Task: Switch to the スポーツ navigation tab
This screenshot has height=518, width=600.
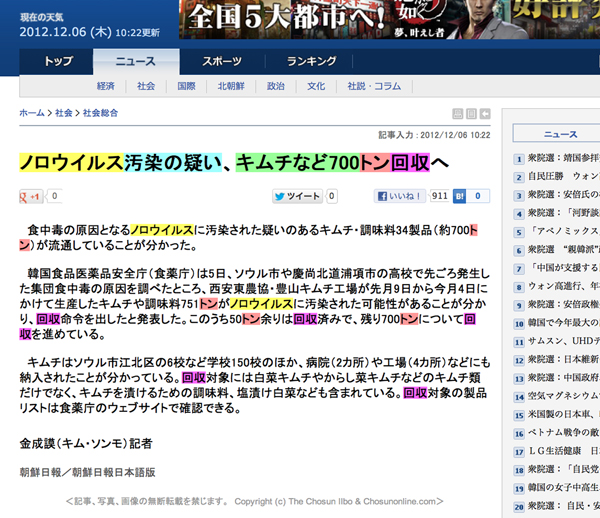Action: [x=222, y=62]
